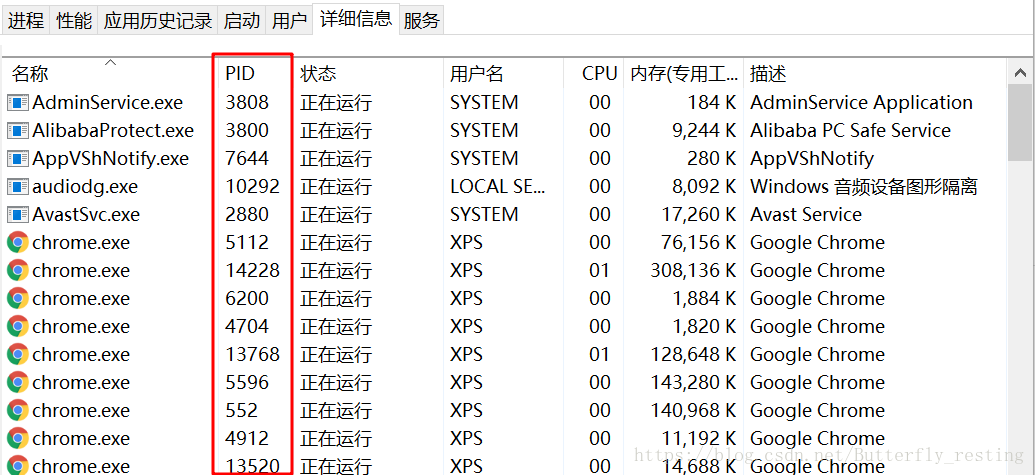
Task: Click PID value 7644
Action: 247,159
